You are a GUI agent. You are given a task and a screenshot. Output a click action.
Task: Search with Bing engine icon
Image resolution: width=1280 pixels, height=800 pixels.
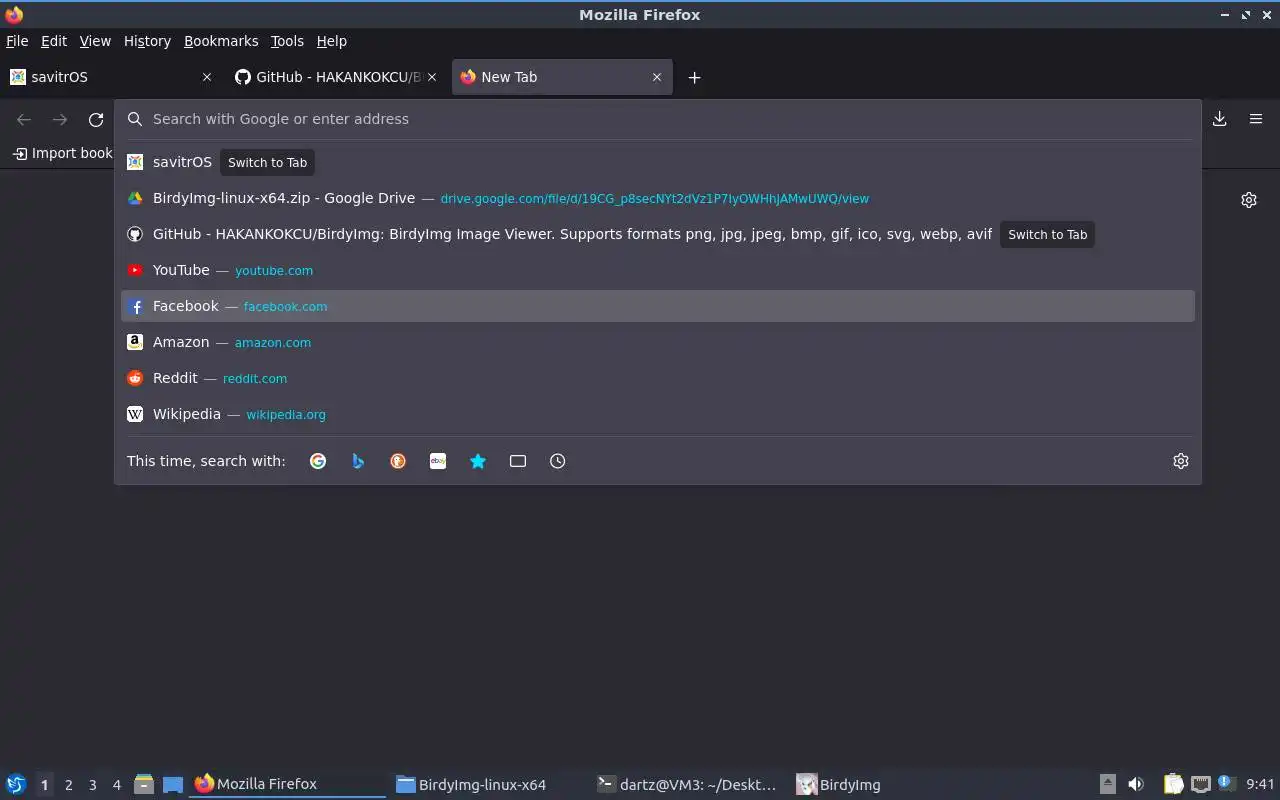(x=358, y=461)
